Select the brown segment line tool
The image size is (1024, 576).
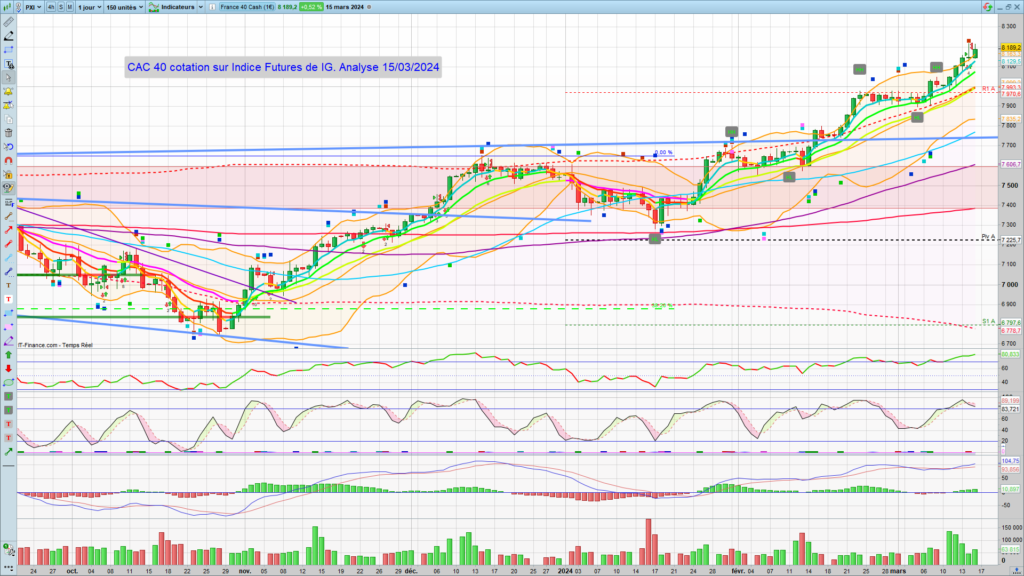8,216
